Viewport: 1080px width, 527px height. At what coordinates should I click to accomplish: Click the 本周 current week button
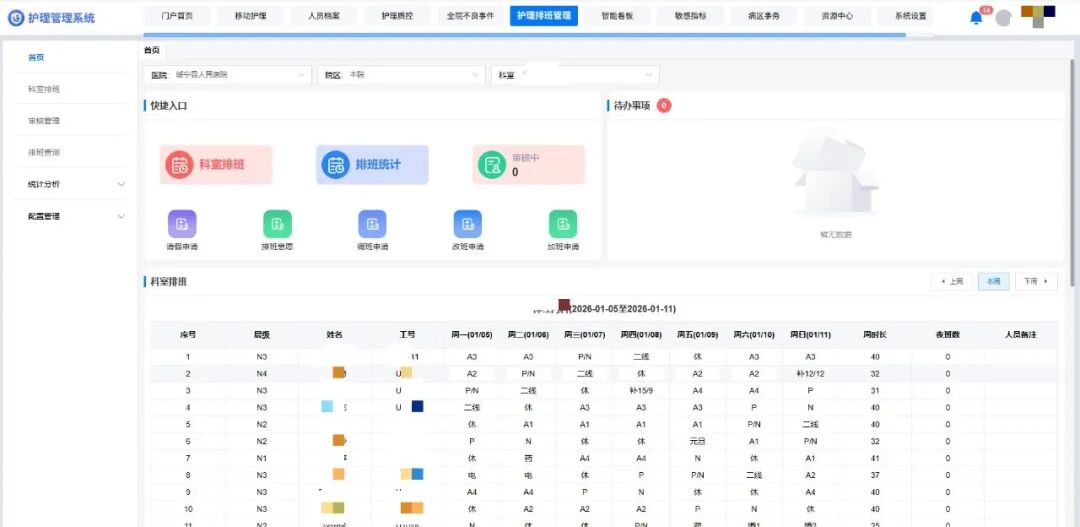point(993,282)
